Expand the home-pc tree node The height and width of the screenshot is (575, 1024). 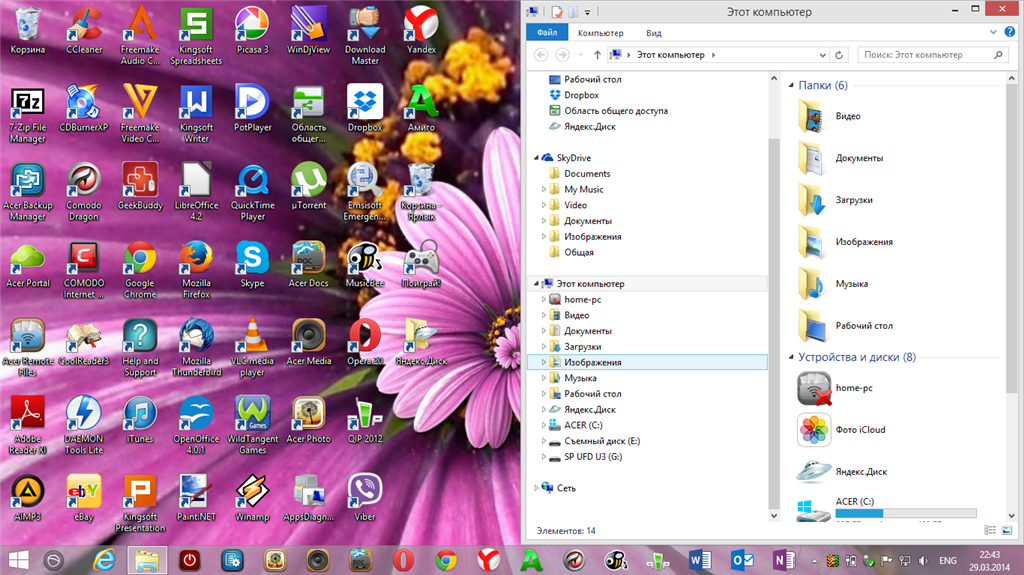pos(544,299)
